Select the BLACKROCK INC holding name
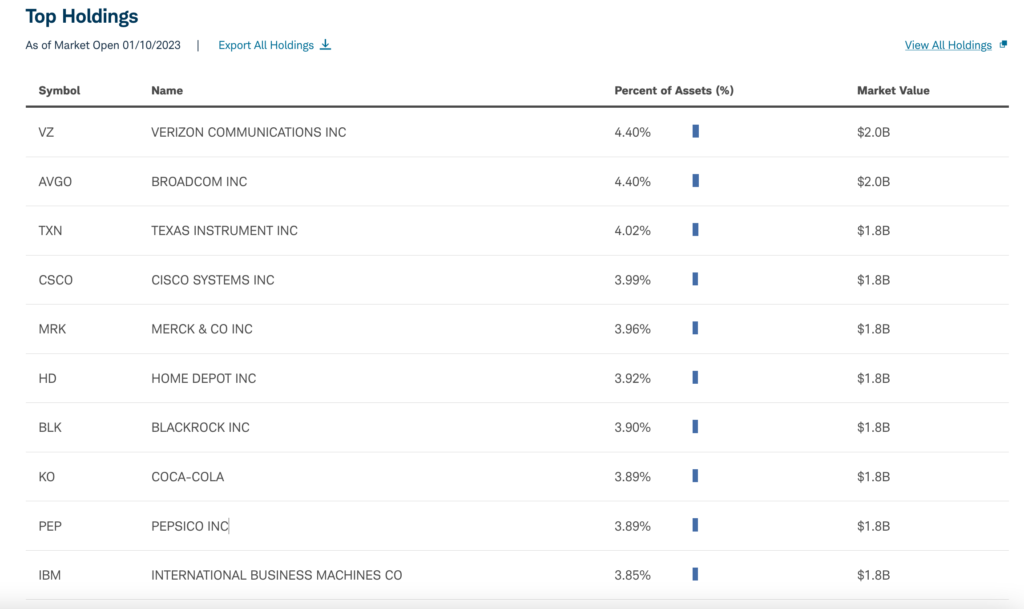This screenshot has width=1024, height=609. tap(200, 427)
